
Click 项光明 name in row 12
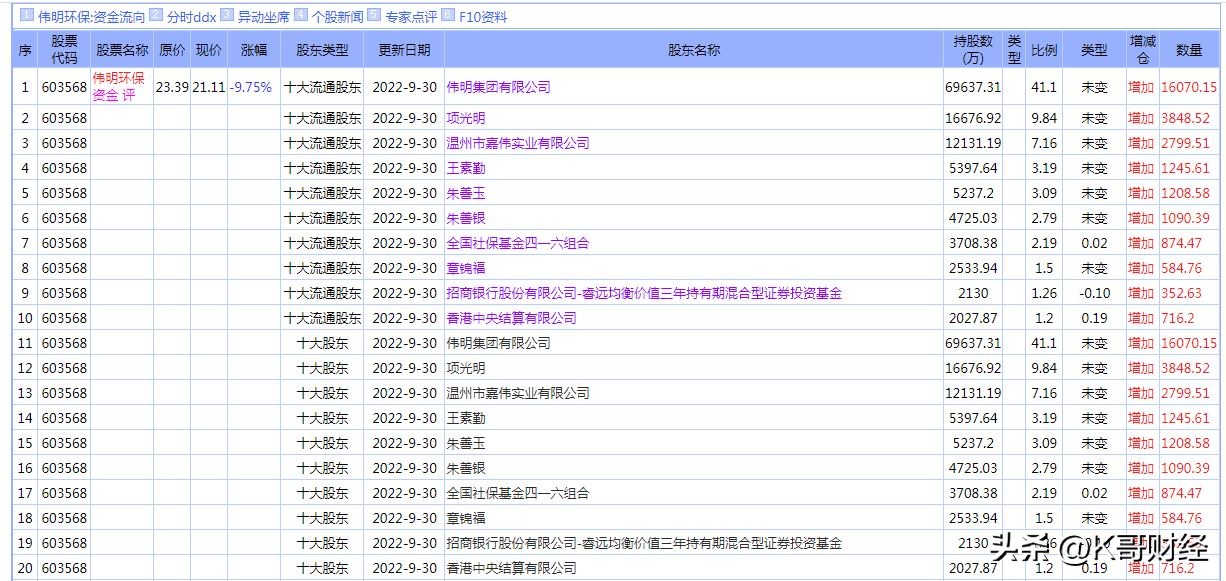[465, 368]
